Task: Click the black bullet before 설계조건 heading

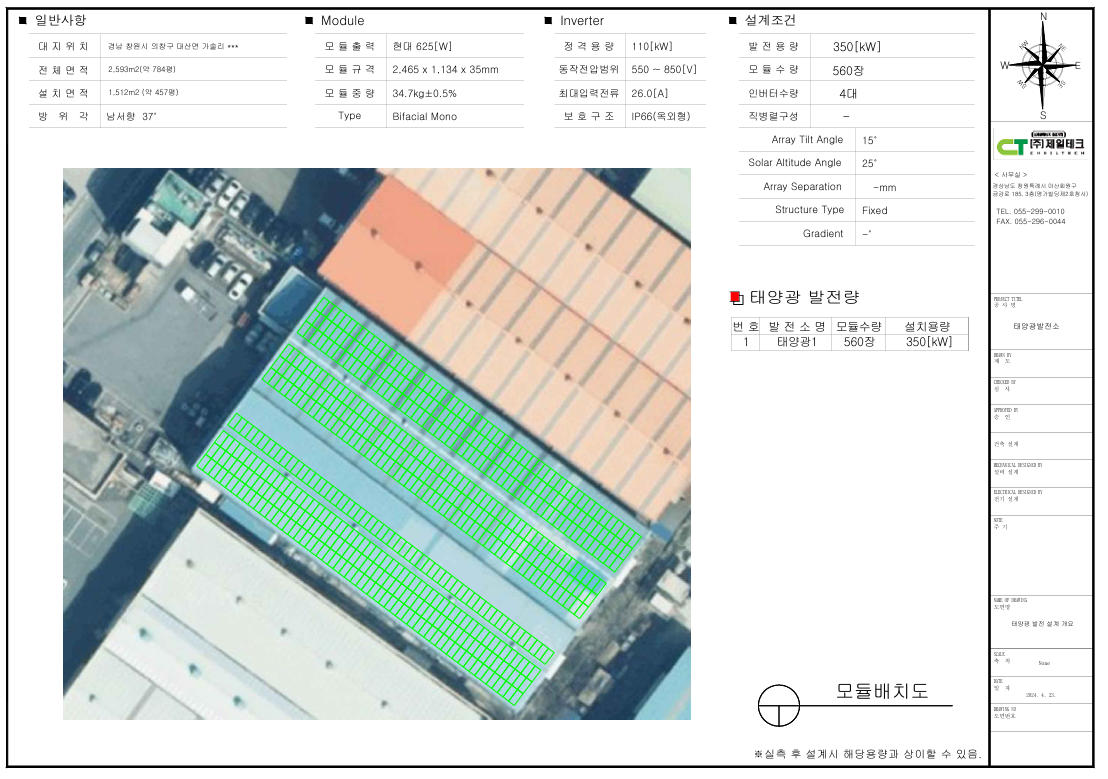Action: 733,20
